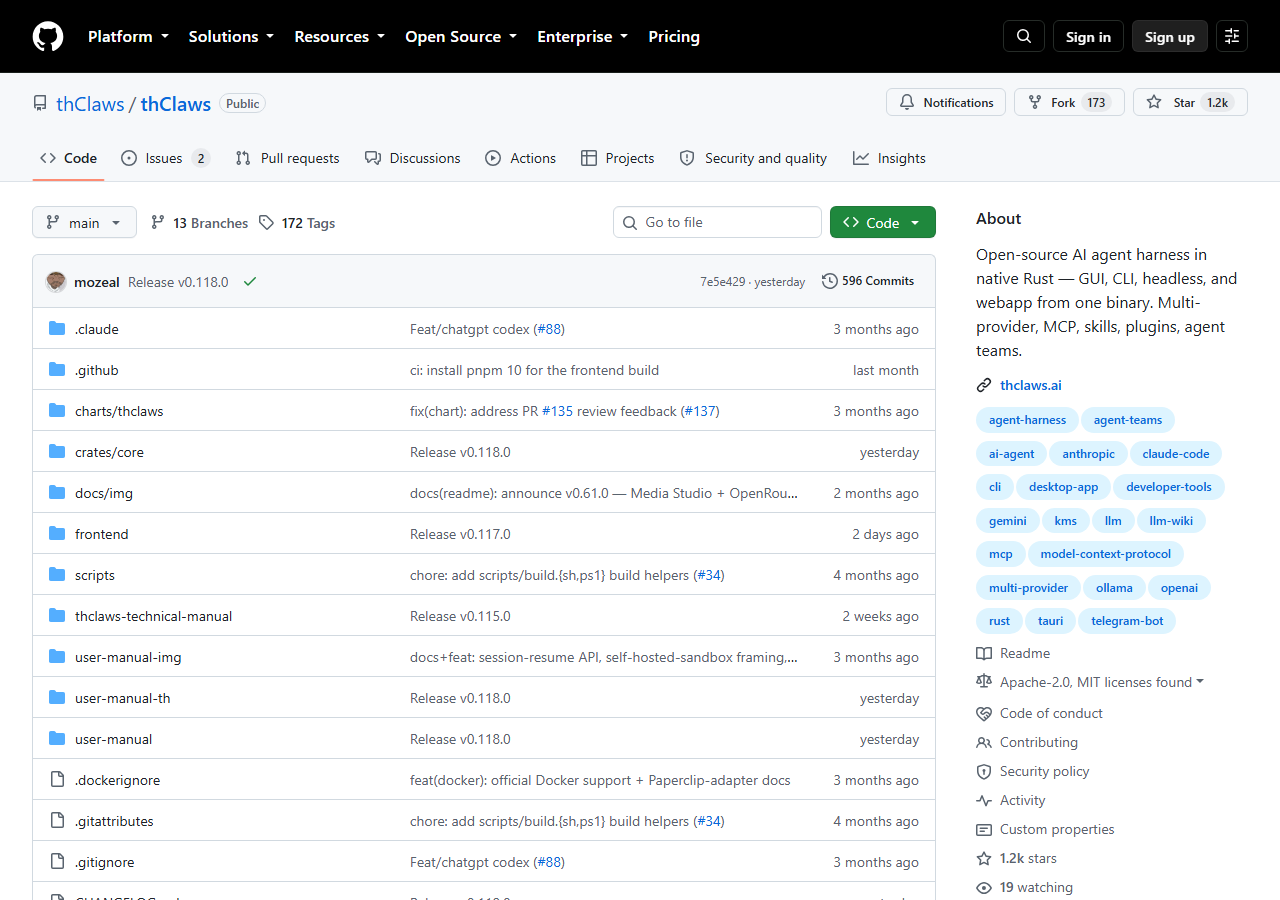Open the green Code dropdown button
Image resolution: width=1280 pixels, height=900 pixels.
pos(883,222)
